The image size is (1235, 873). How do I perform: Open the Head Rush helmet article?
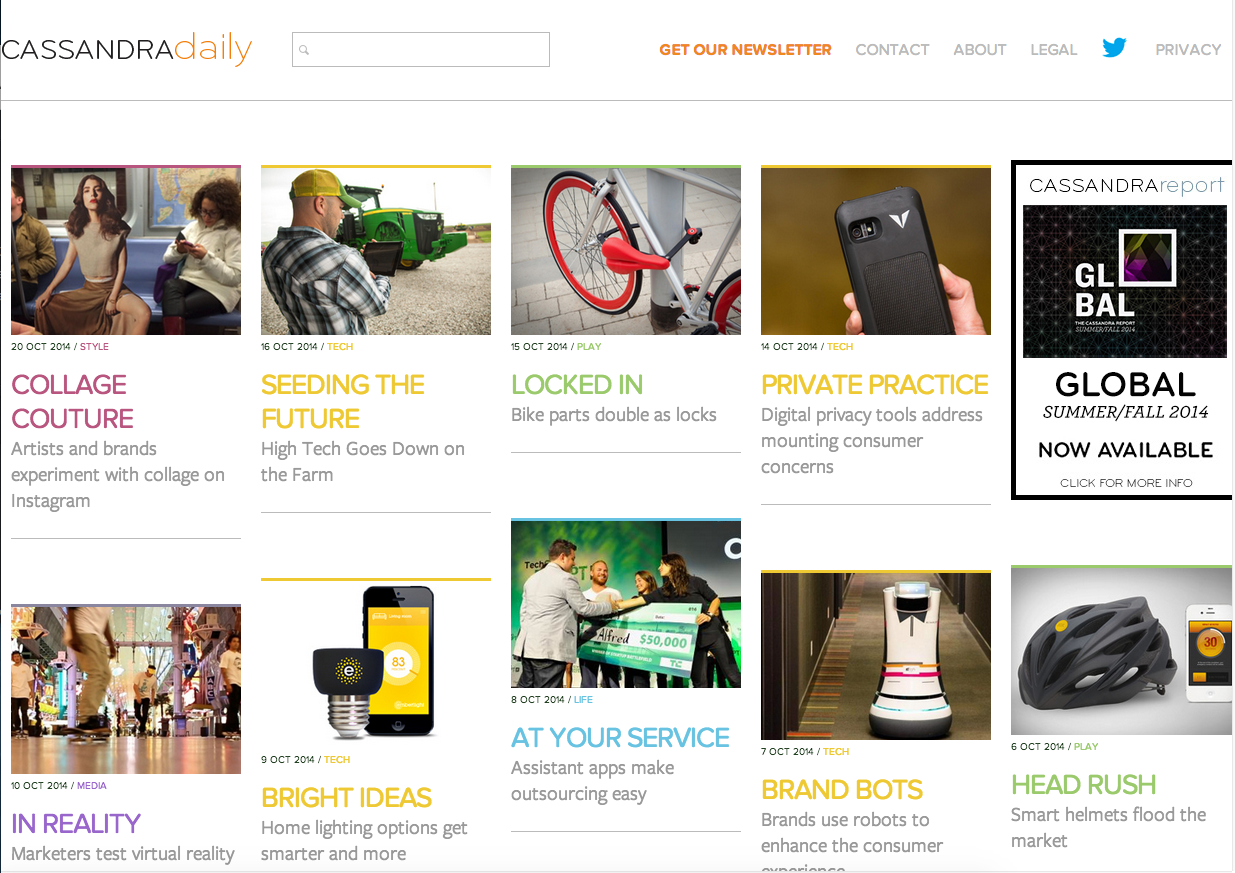(1083, 784)
